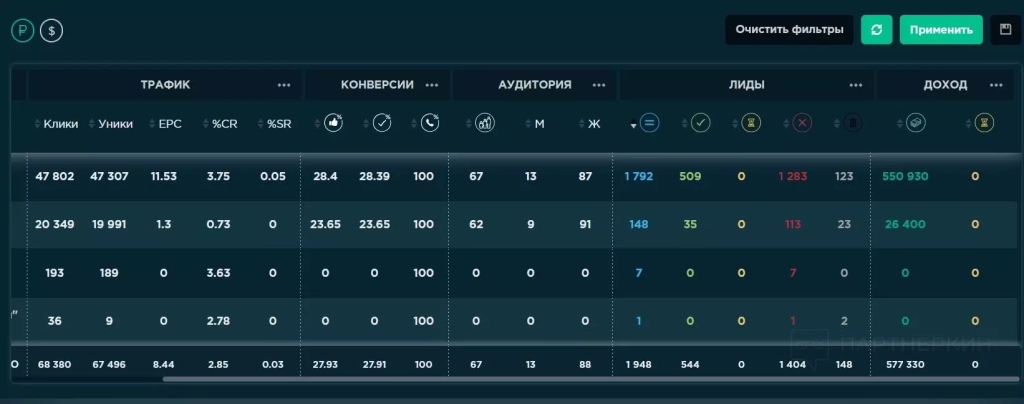Sort by Клики column
This screenshot has width=1024, height=404.
point(56,124)
